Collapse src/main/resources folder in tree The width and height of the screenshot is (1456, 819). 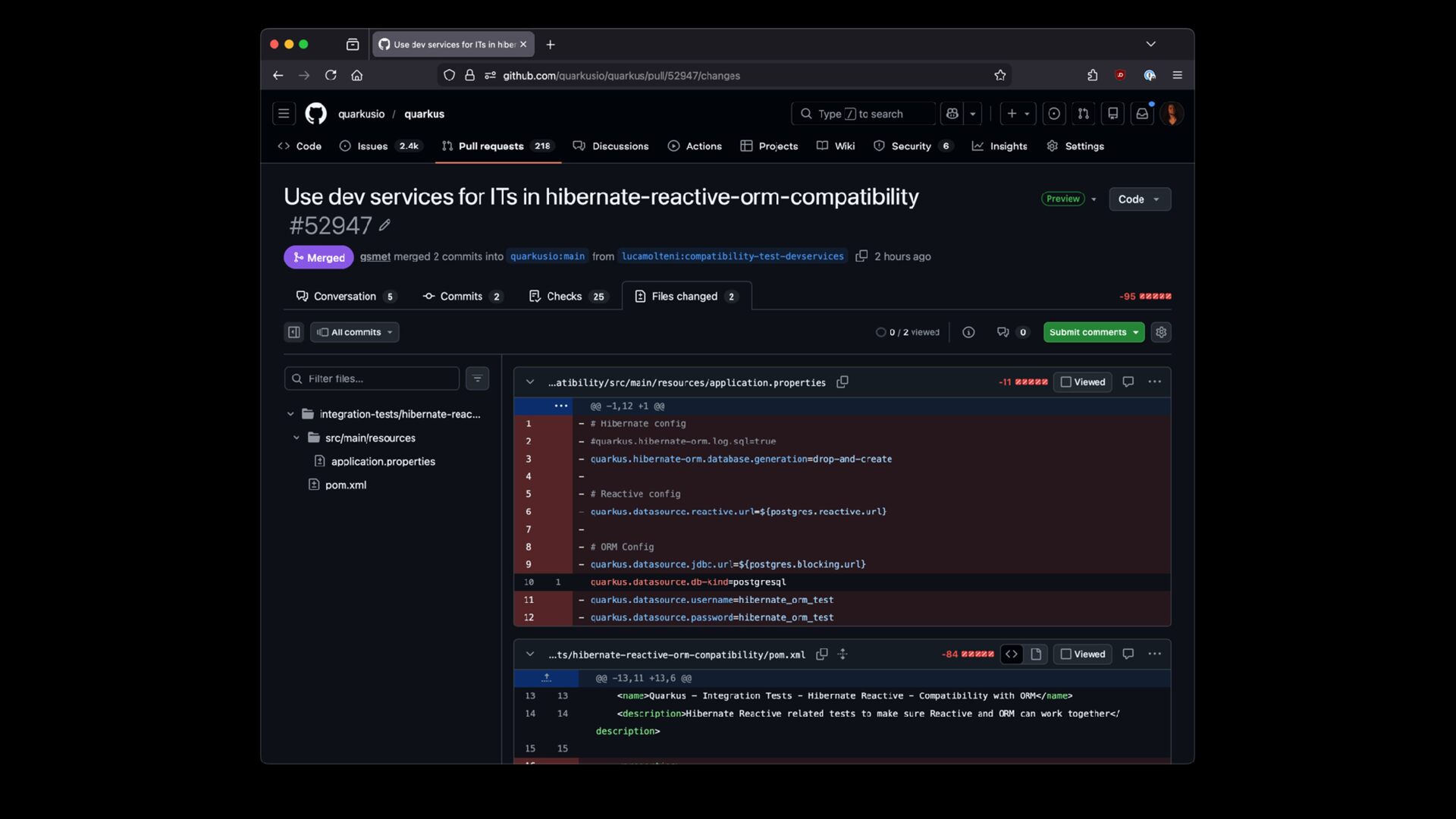[297, 438]
